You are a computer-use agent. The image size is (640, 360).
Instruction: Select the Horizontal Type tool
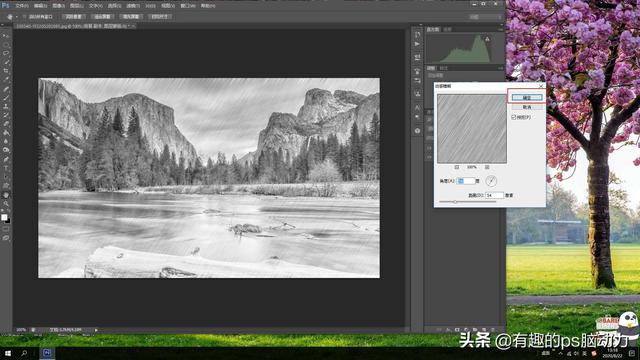[x=6, y=168]
